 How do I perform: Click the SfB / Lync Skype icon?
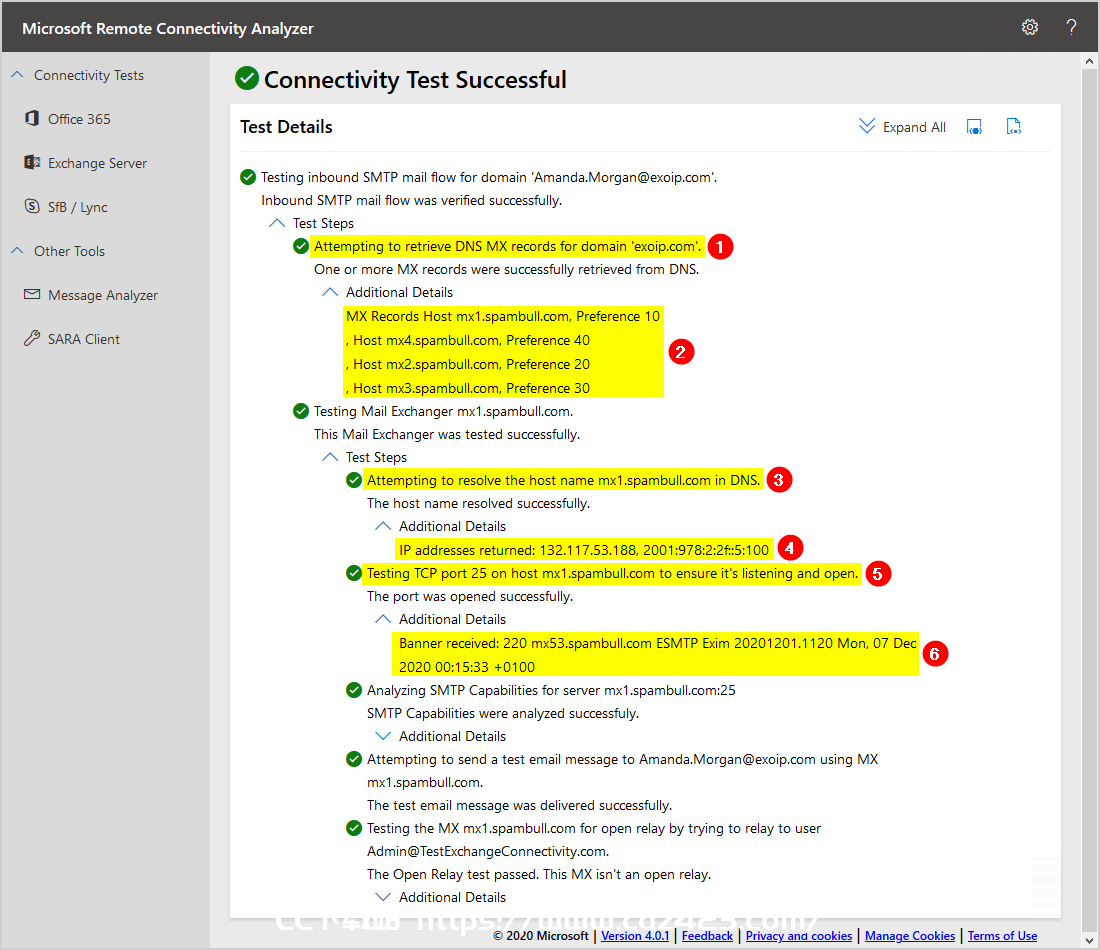(x=32, y=206)
